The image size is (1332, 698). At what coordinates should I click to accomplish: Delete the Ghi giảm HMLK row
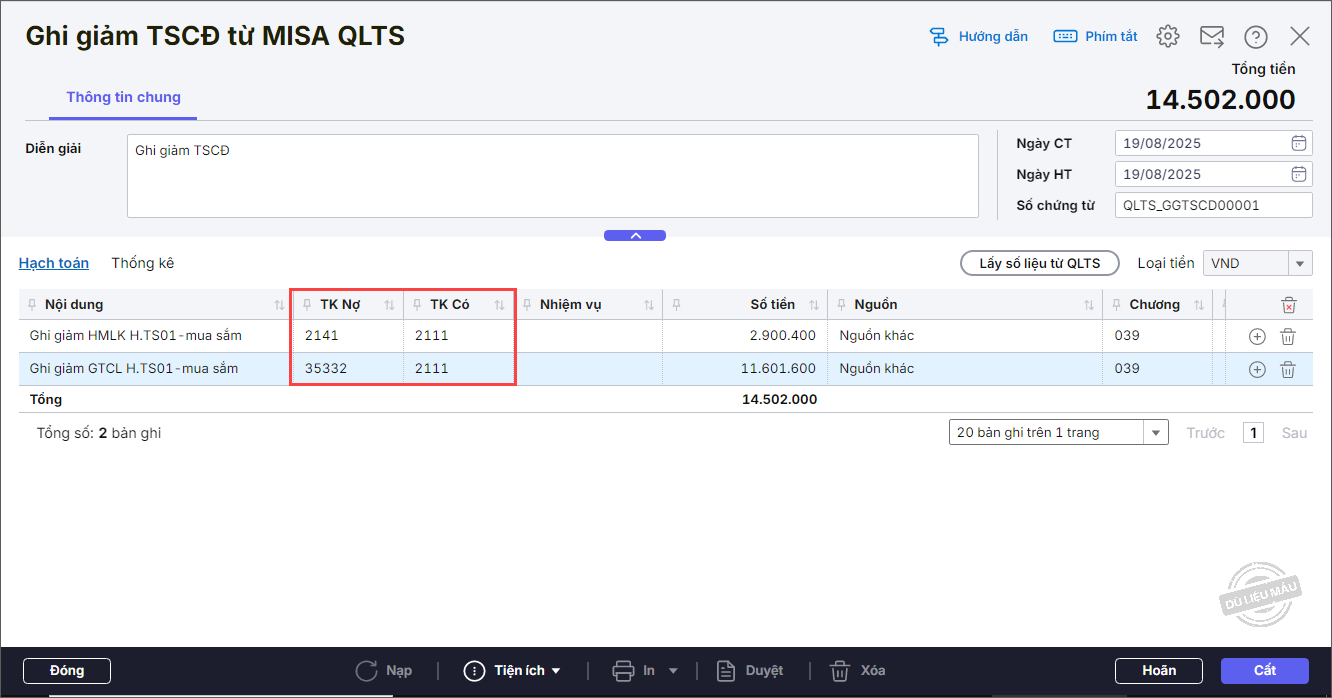tap(1288, 337)
